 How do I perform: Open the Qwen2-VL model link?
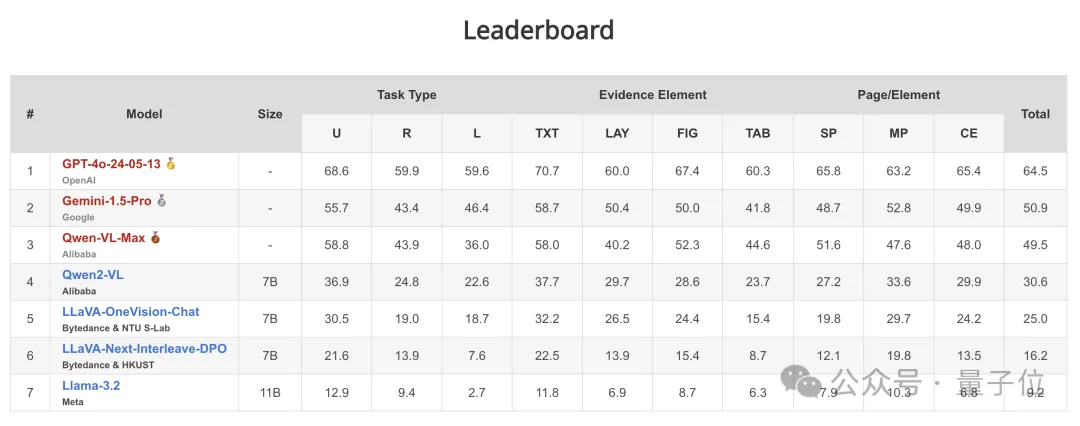click(x=93, y=275)
